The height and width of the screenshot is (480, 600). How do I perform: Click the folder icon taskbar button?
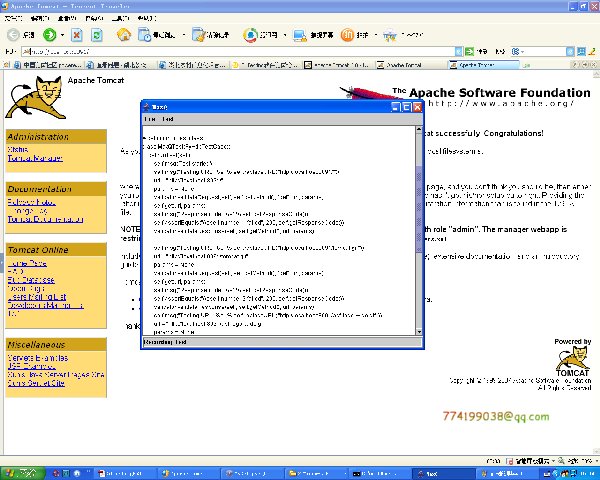click(316, 473)
